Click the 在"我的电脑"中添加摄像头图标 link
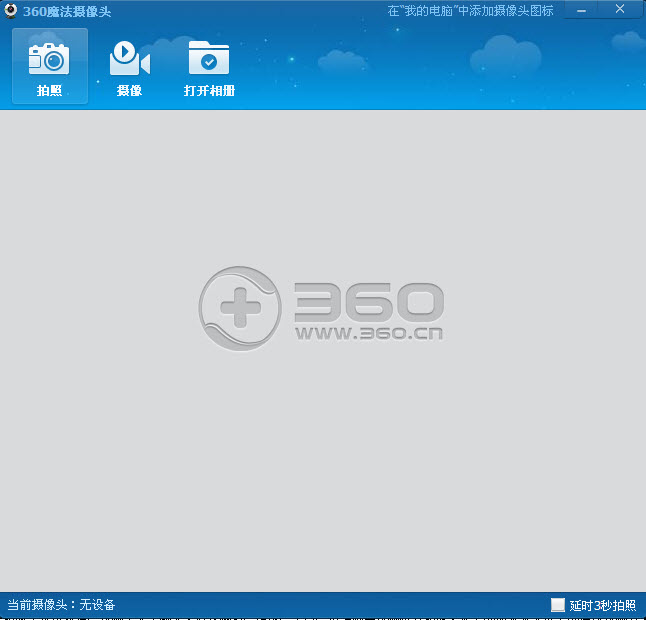Image resolution: width=646 pixels, height=620 pixels. [470, 11]
